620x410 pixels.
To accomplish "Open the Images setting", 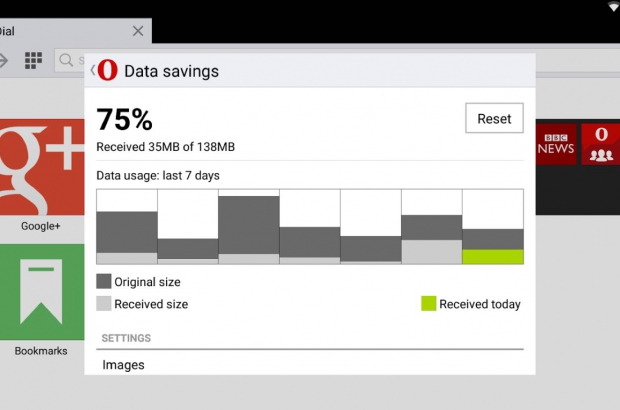I will point(124,365).
